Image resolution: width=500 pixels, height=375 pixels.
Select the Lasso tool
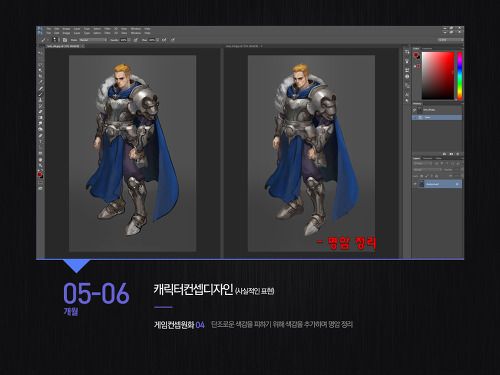coord(41,65)
